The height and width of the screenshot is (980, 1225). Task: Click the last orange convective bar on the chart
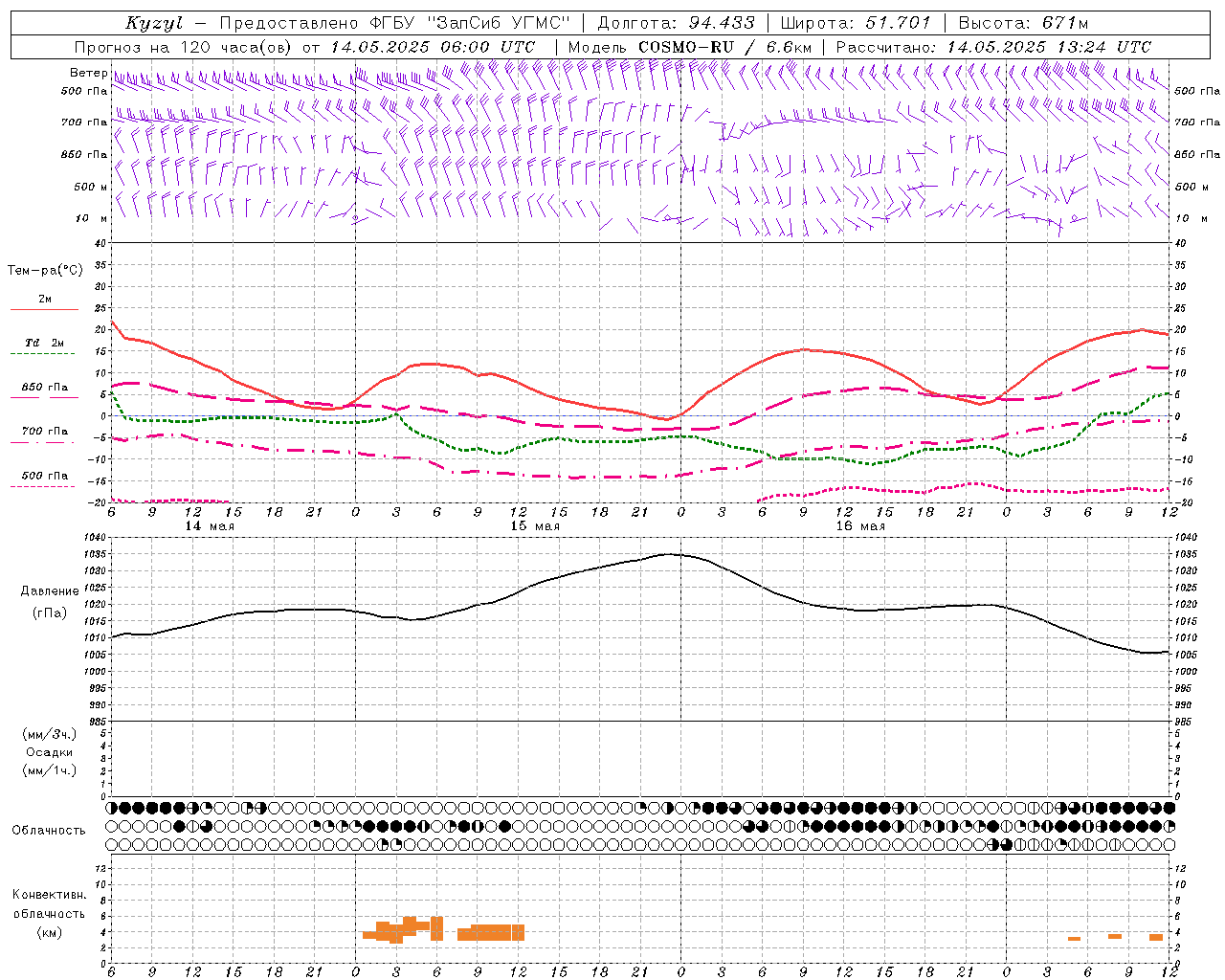click(x=1156, y=937)
